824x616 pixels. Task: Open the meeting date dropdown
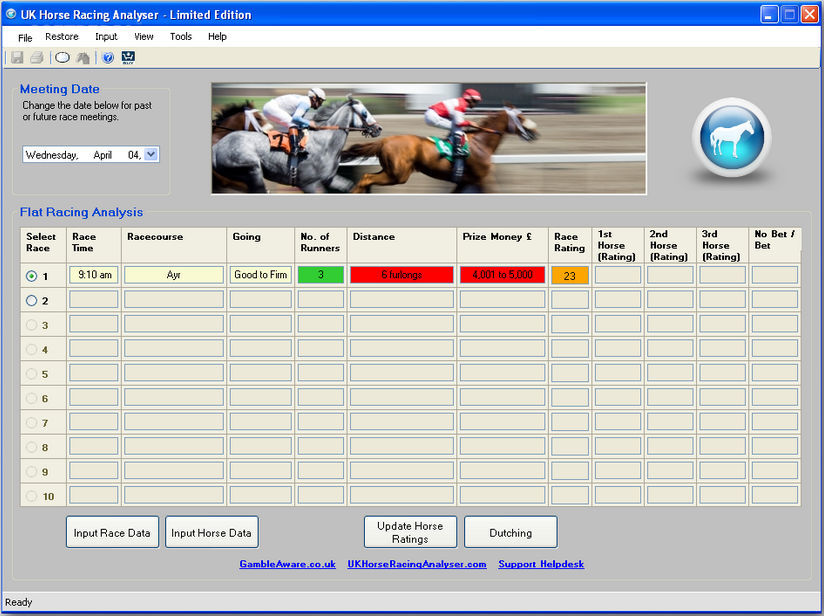[151, 154]
